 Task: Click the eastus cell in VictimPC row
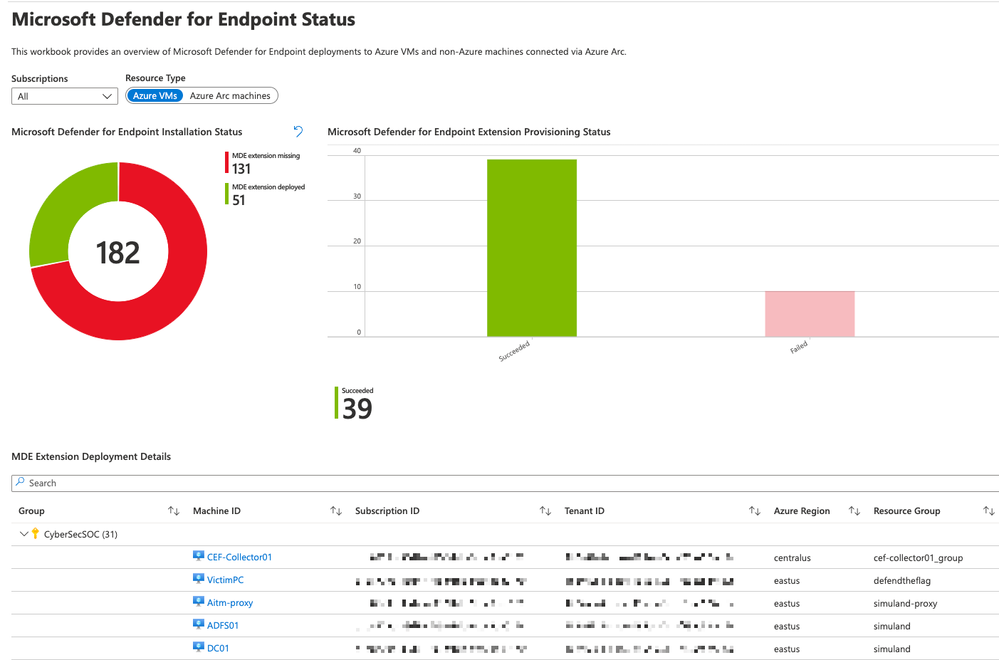point(787,580)
